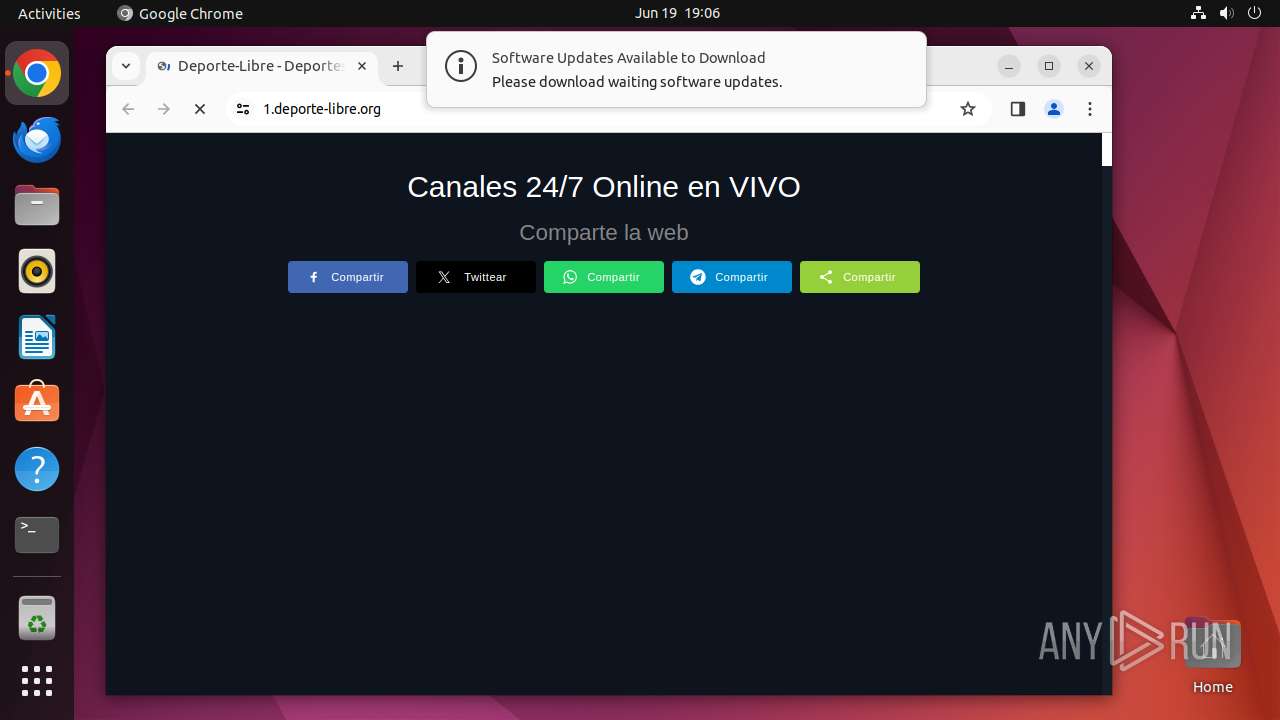
Task: Open Activities overview
Action: point(49,13)
